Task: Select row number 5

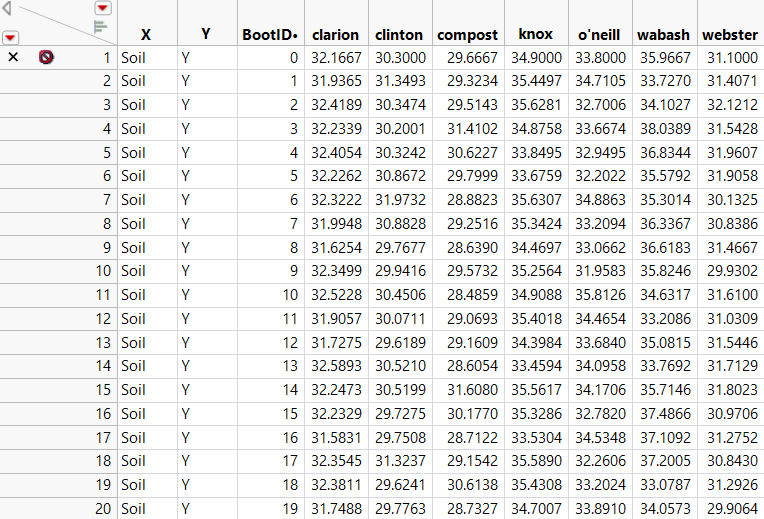Action: 107,153
